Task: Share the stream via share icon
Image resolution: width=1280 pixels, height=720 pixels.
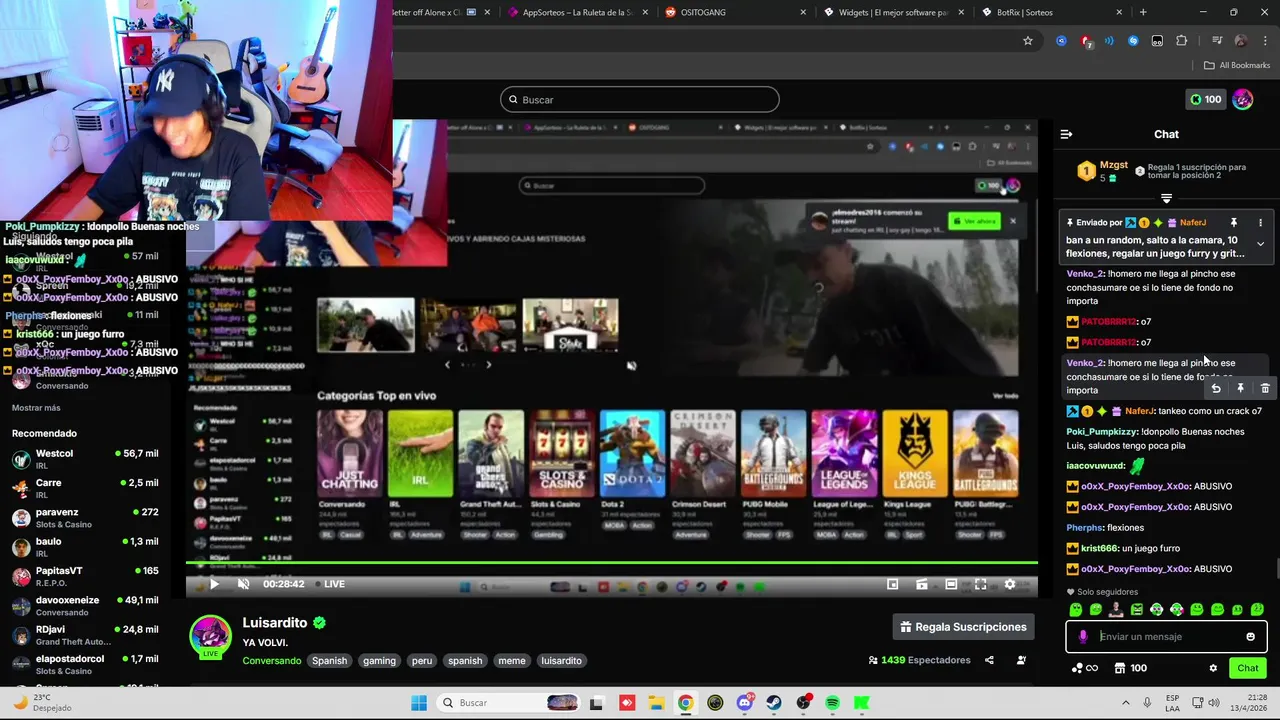Action: click(989, 660)
